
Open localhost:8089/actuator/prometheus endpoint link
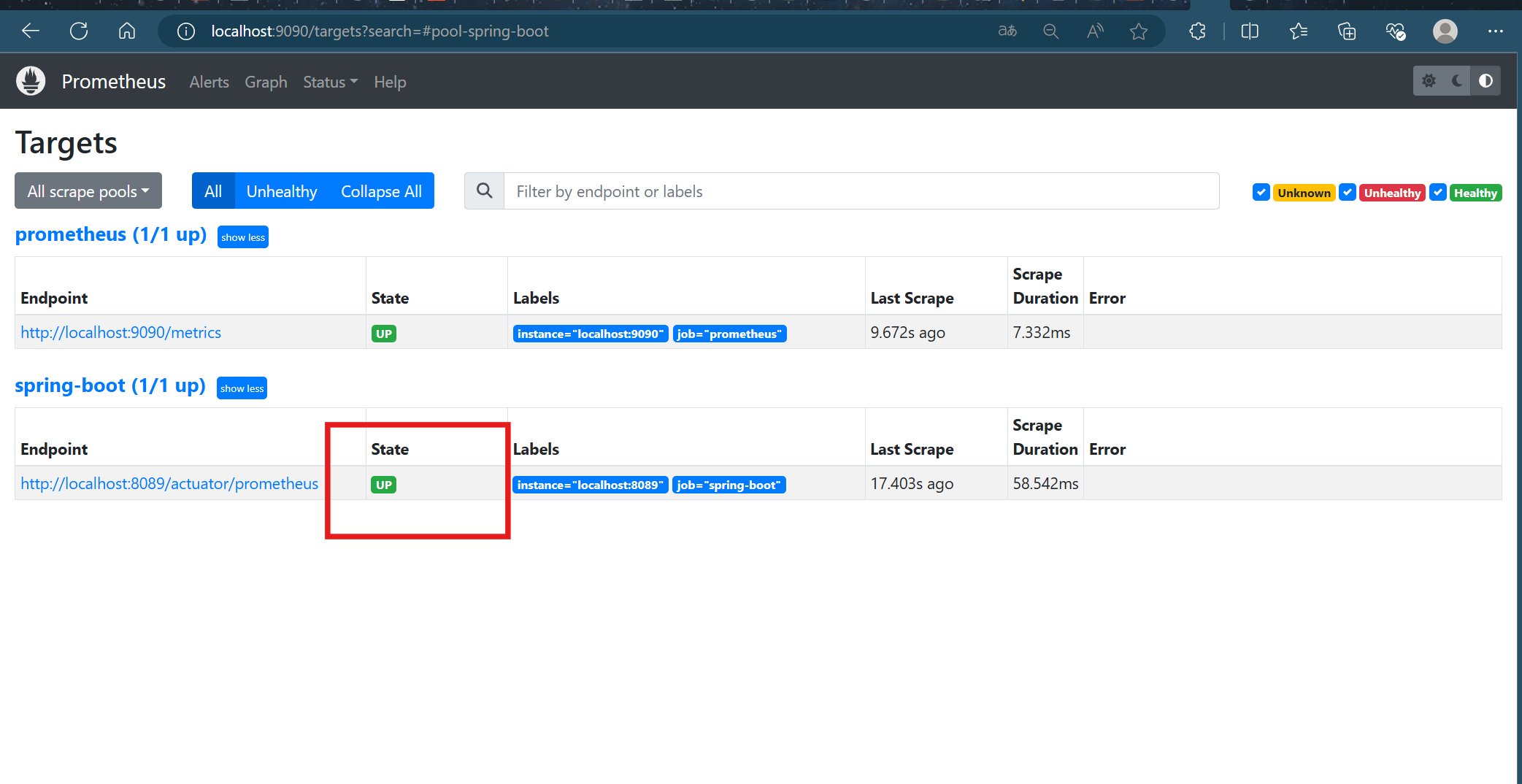pos(169,483)
